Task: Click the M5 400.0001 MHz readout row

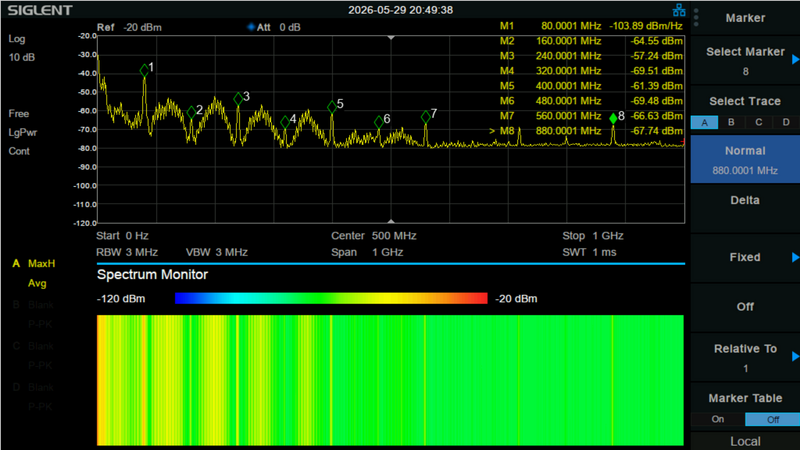Action: (591, 86)
